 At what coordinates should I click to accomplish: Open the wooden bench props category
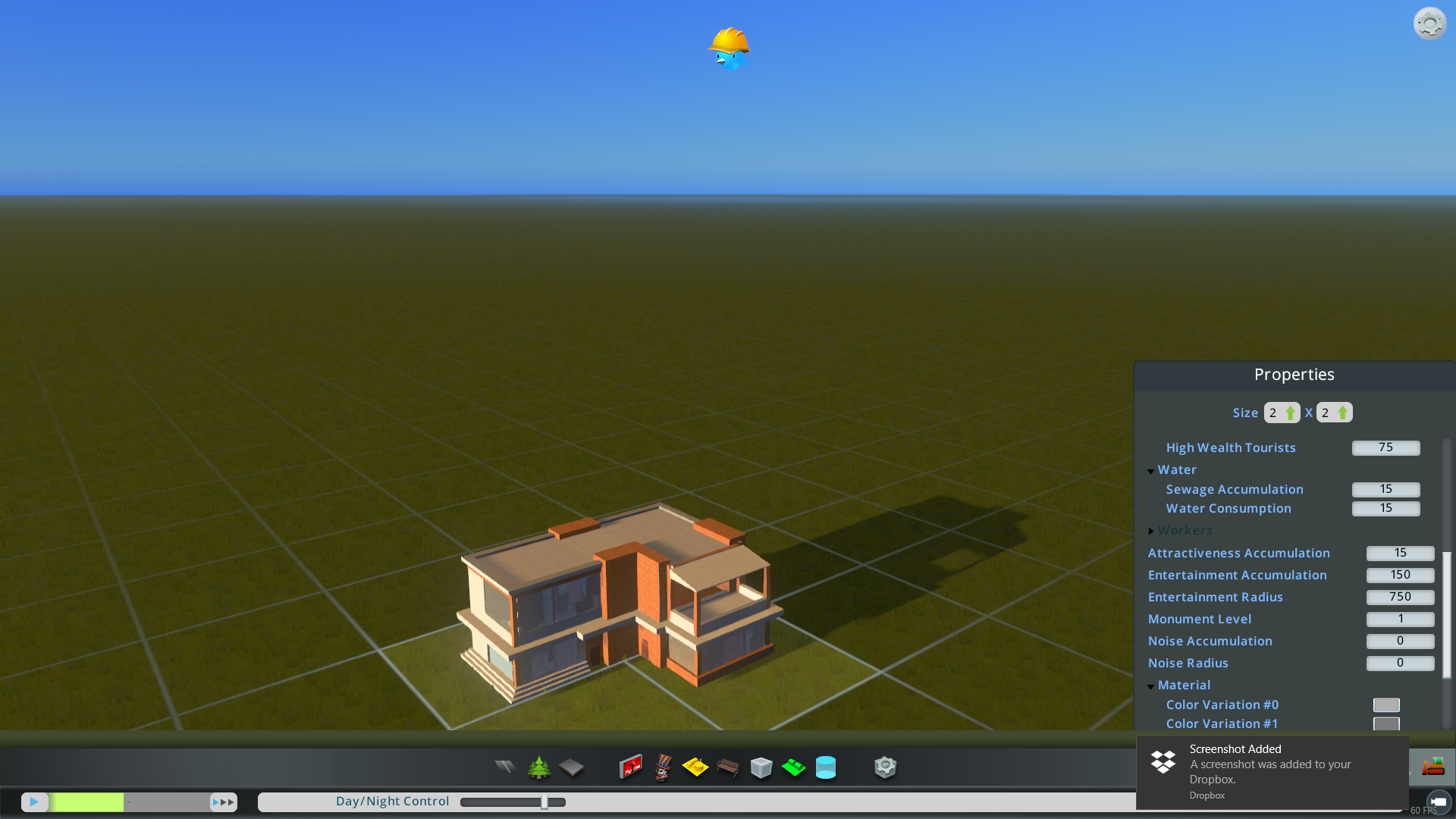pos(728,767)
